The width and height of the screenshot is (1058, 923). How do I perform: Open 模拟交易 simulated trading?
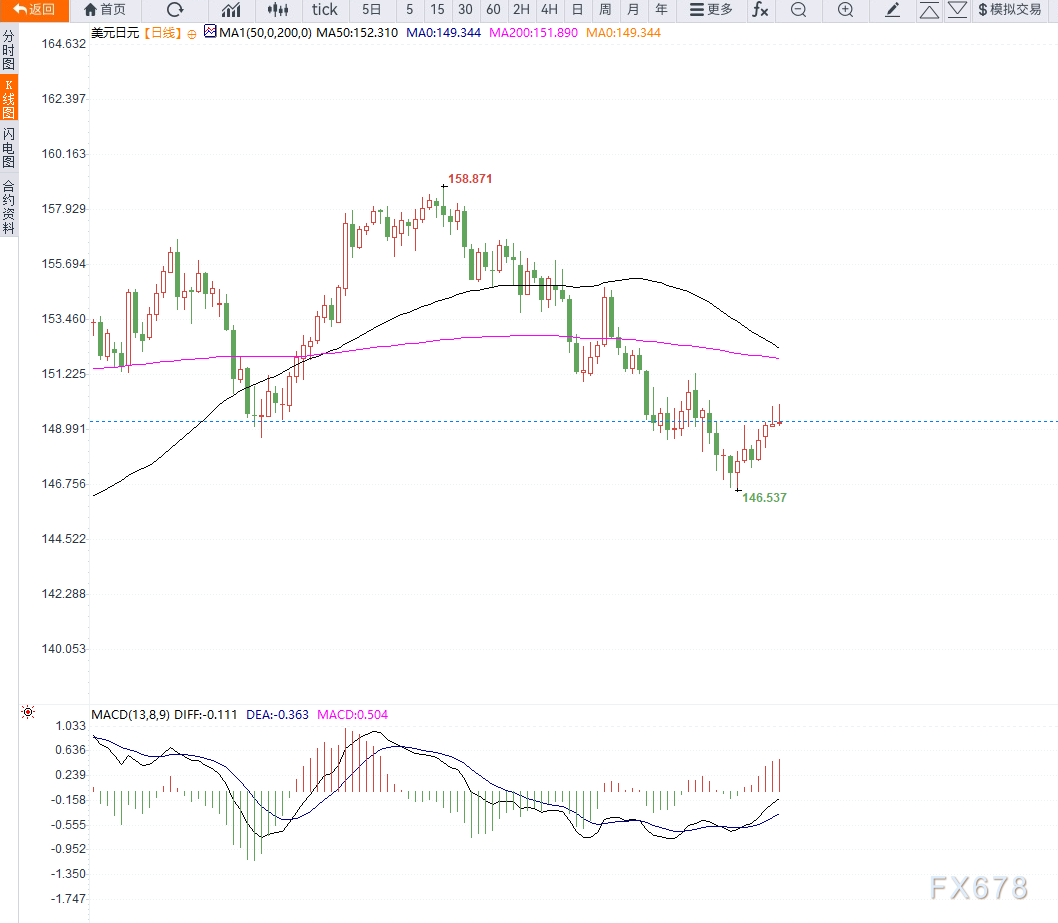click(1010, 9)
